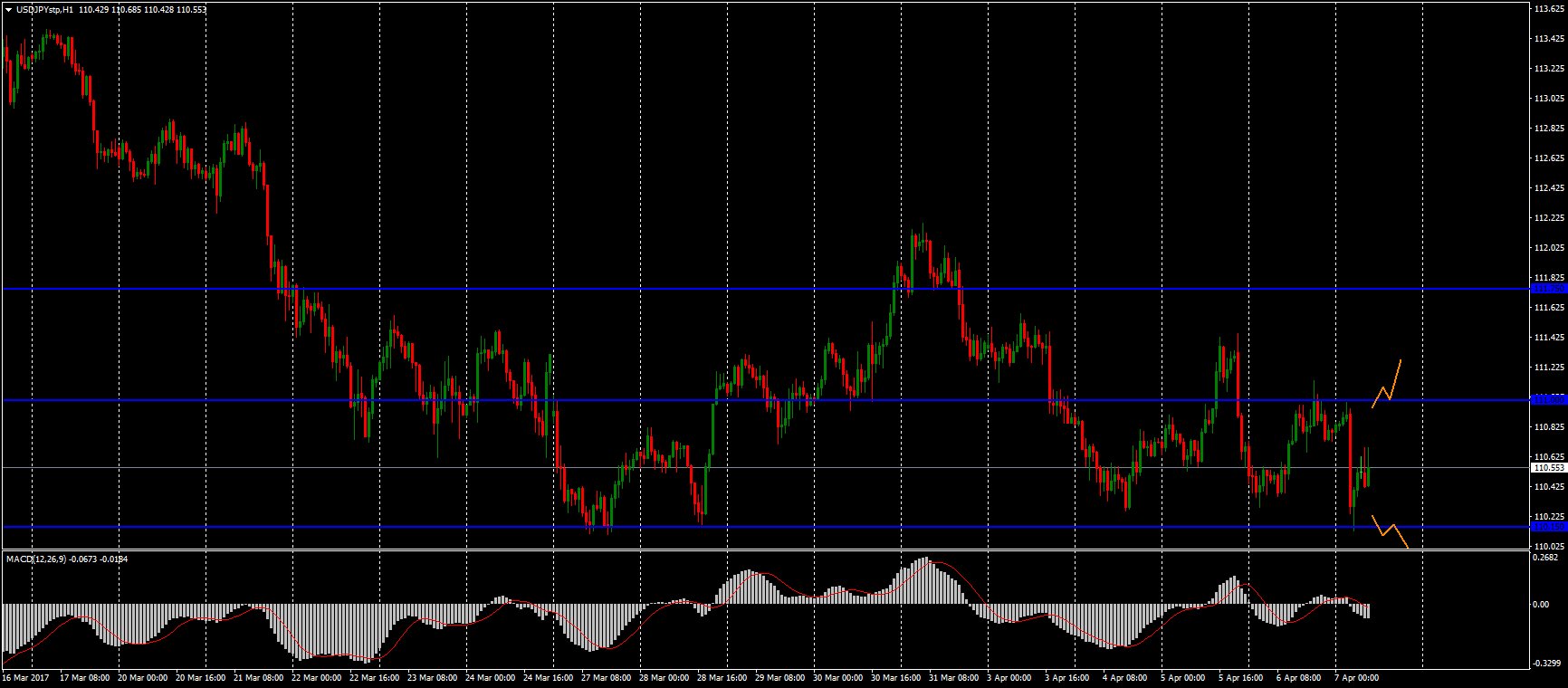Click the 30 Mar 00:00 time label
The image size is (1568, 688).
point(838,677)
